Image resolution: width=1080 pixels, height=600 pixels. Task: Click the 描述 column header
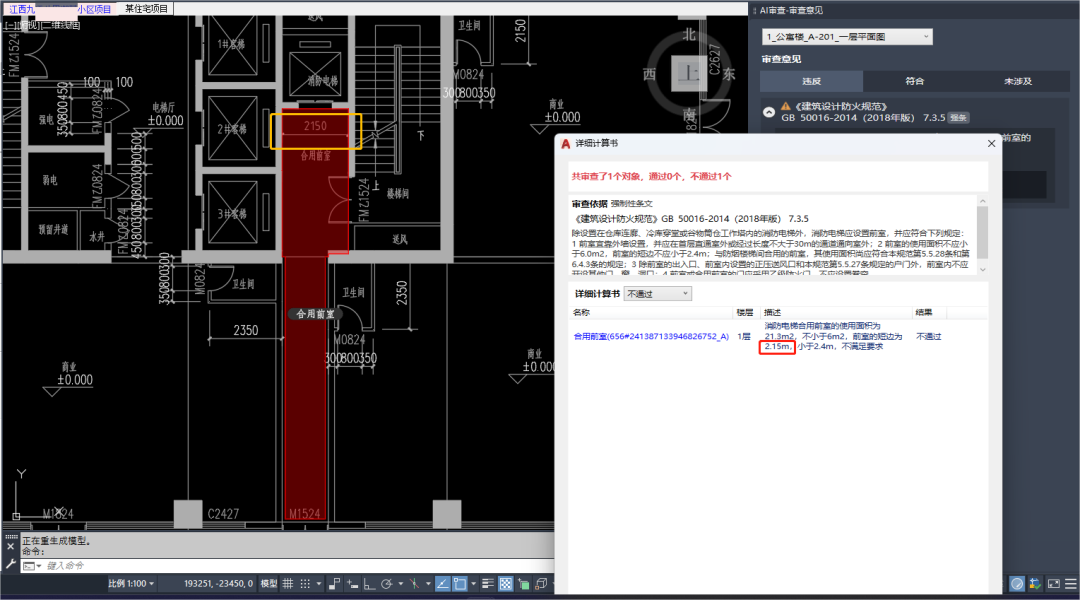tap(773, 312)
